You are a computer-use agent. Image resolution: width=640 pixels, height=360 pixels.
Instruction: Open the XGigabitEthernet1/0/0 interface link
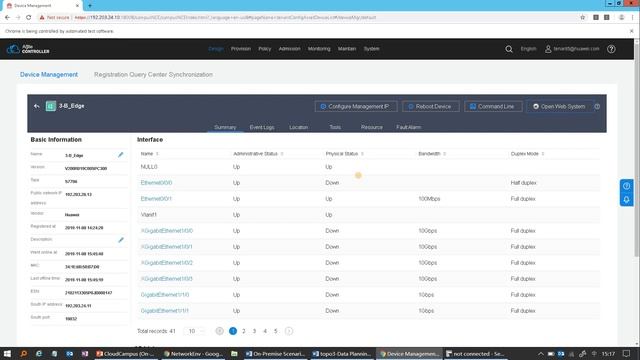coord(167,231)
